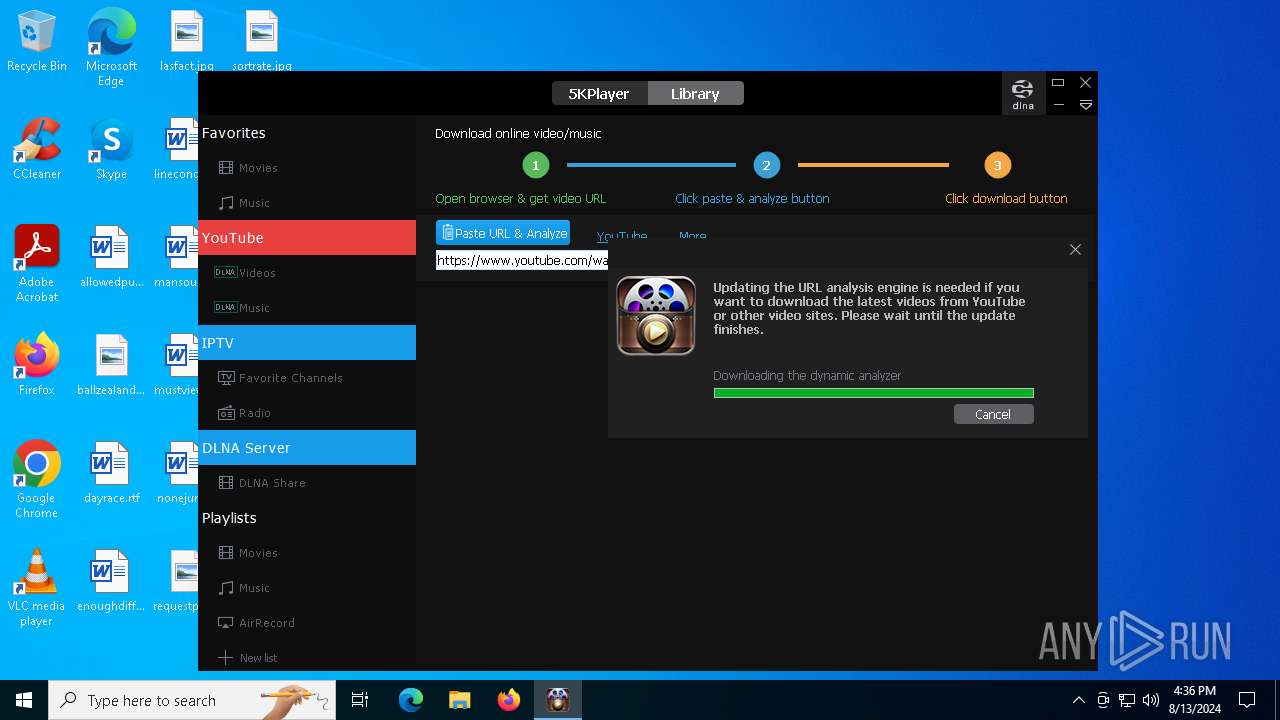
Task: Close the update dialog
Action: 1075,250
